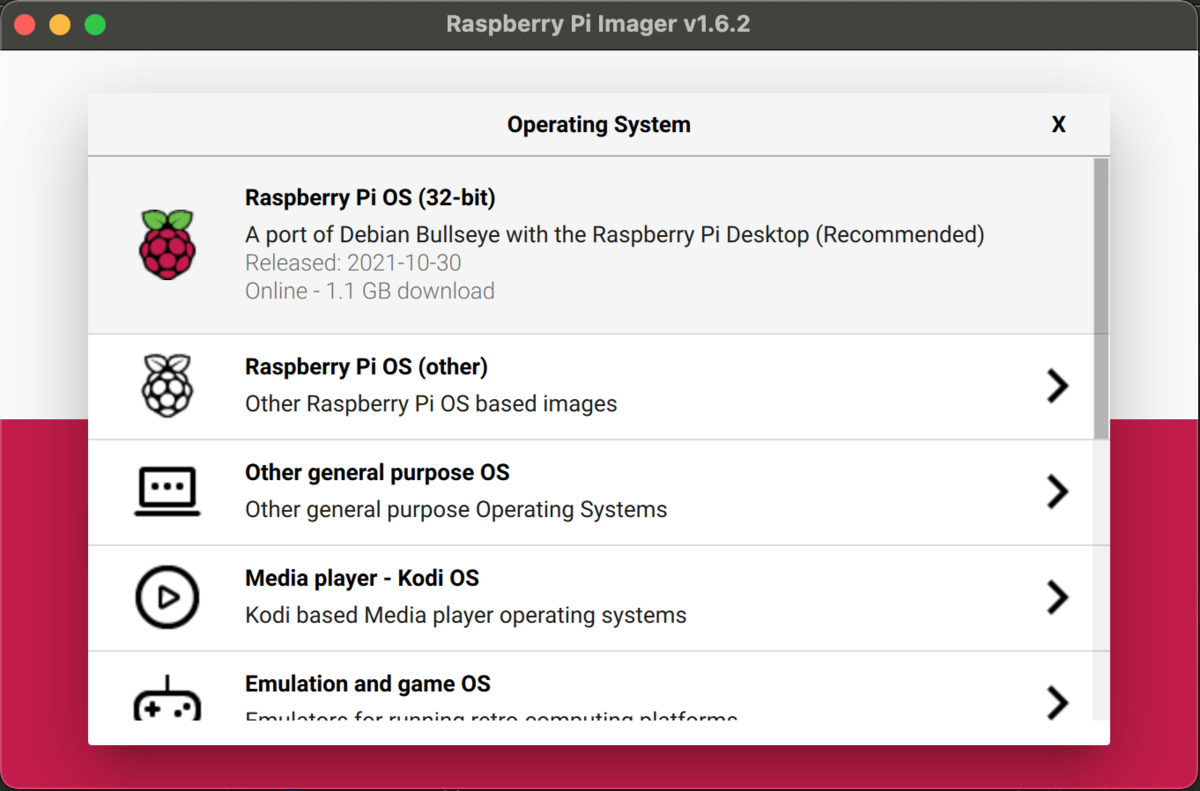
Task: Close the Operating System dialog with X
Action: point(1058,125)
